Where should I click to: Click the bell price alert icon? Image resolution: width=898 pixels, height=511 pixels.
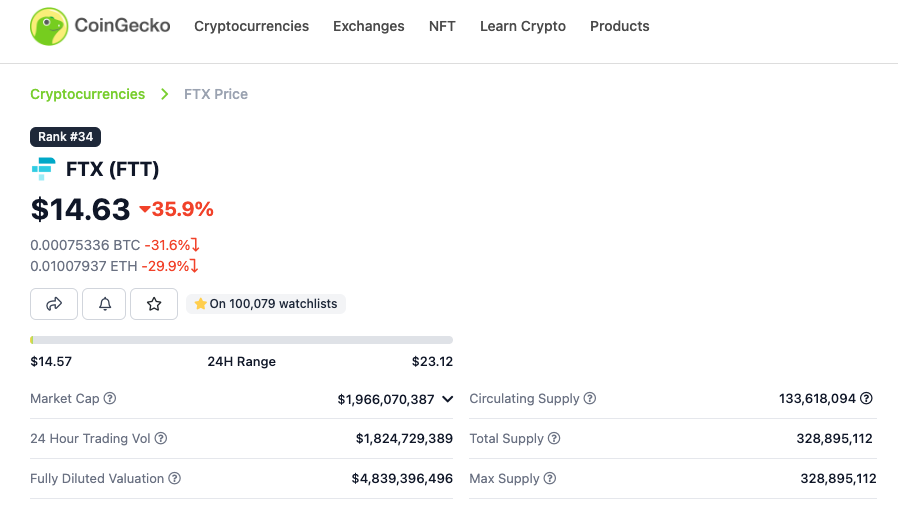point(104,304)
